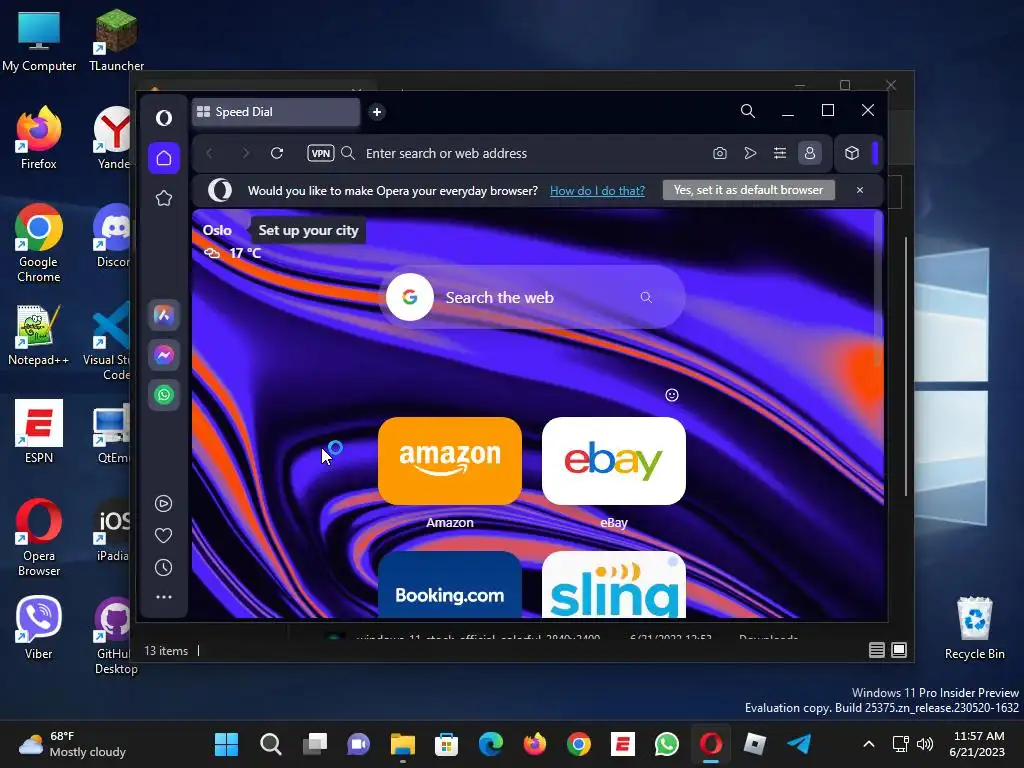Image resolution: width=1024 pixels, height=768 pixels.
Task: Open File Explorer from the taskbar
Action: (x=402, y=744)
